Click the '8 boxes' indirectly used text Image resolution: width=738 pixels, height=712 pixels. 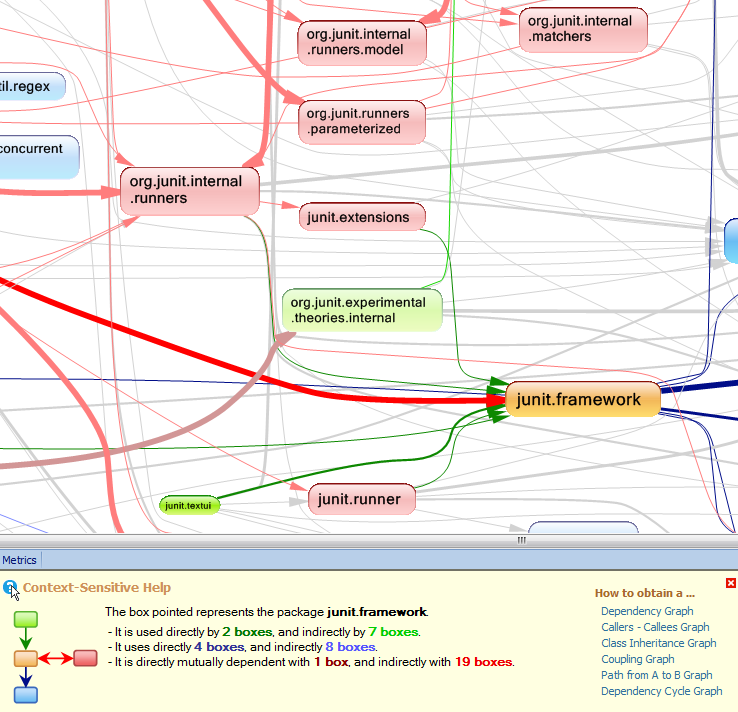[x=351, y=647]
